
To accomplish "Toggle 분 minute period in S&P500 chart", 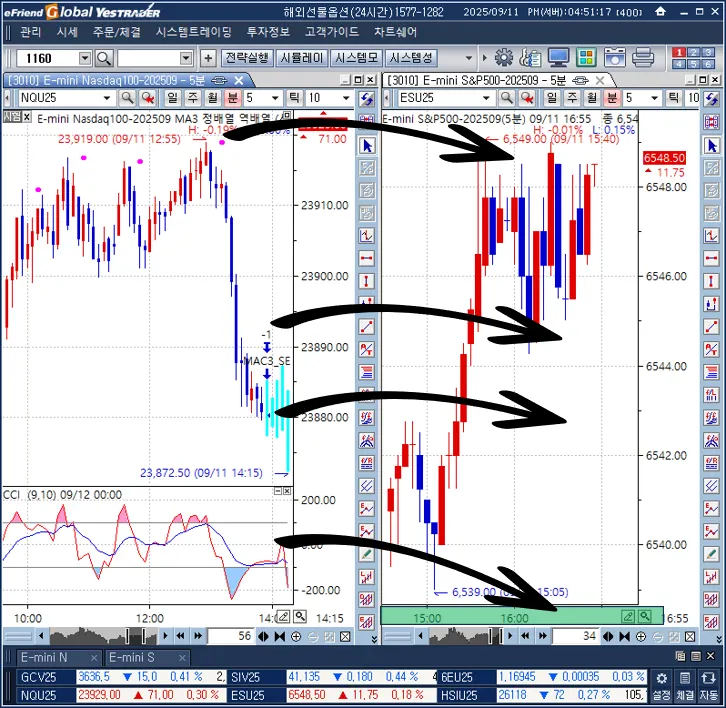I will coord(612,98).
